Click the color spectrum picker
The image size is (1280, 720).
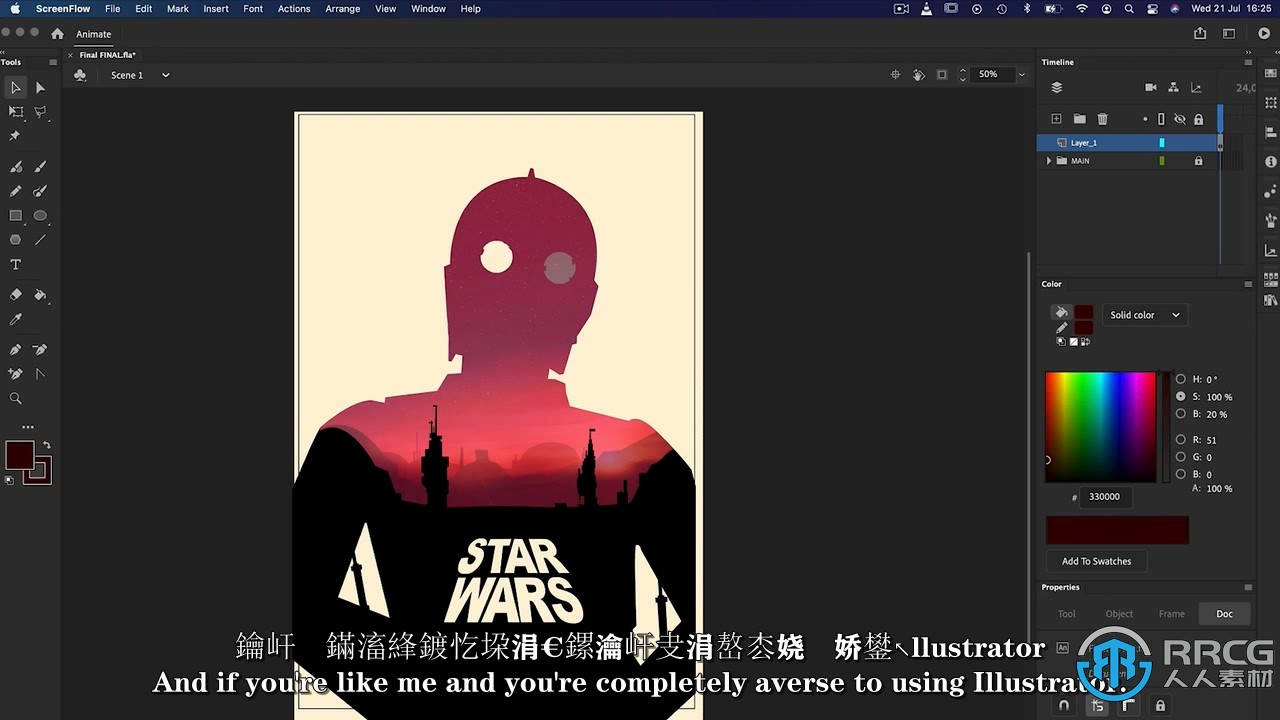[1100, 427]
